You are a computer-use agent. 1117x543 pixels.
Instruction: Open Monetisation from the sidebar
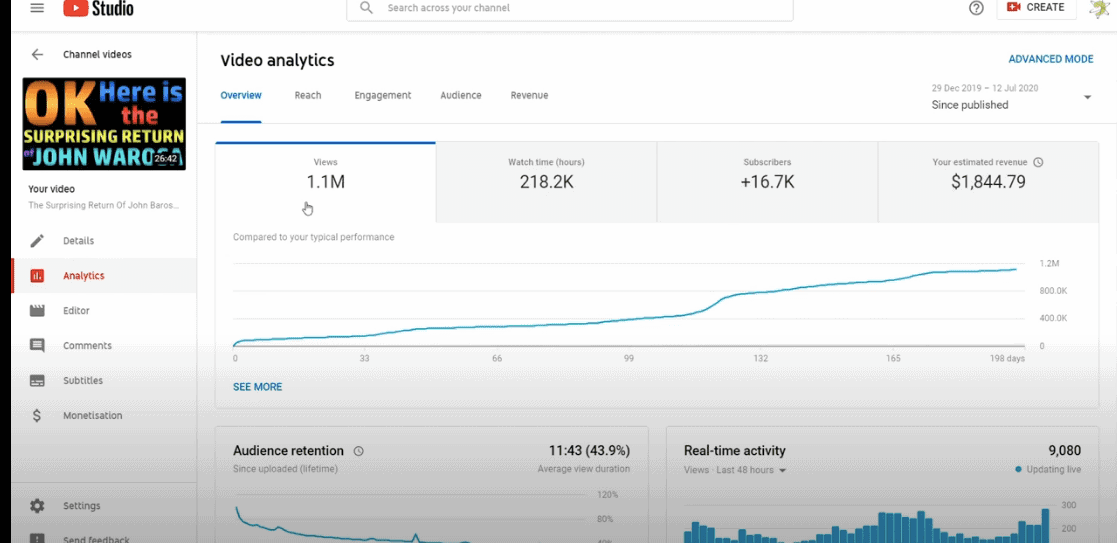[92, 416]
